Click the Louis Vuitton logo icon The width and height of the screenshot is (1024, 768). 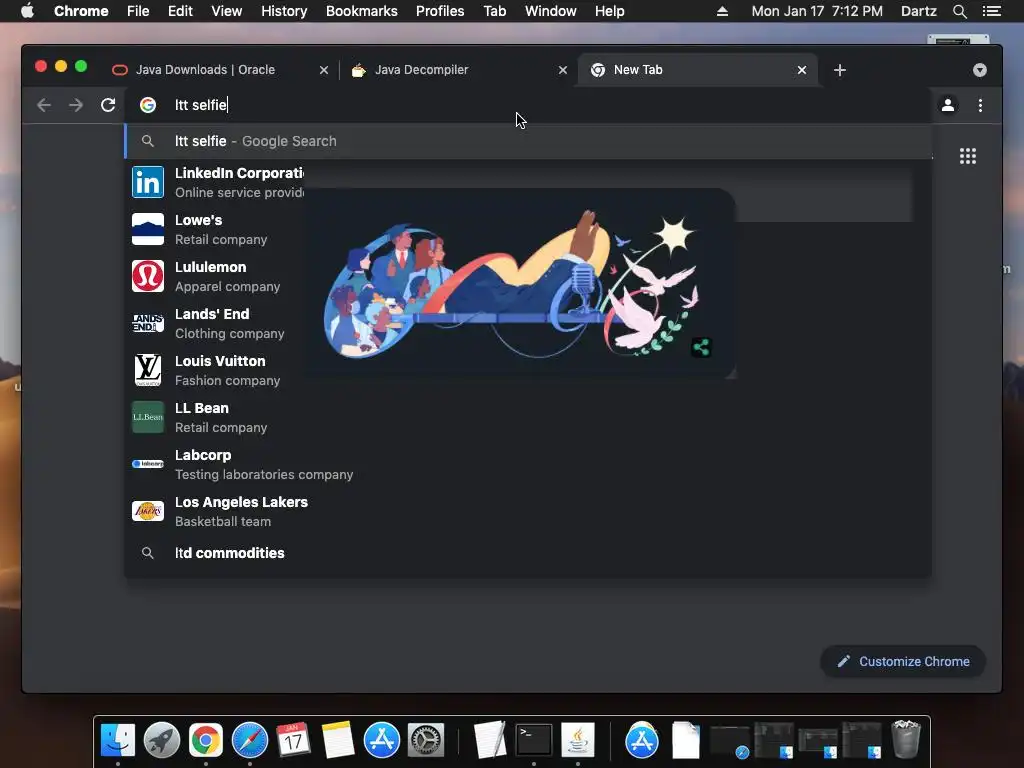tap(148, 370)
